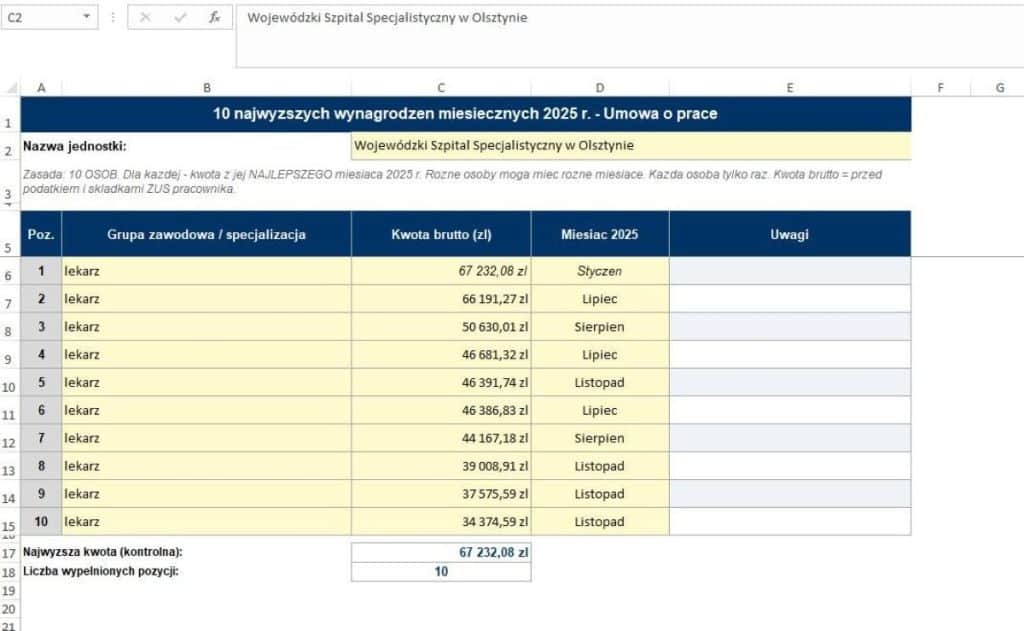This screenshot has height=631, width=1024.
Task: Click the Uwagi cell for position 3
Action: pos(790,327)
